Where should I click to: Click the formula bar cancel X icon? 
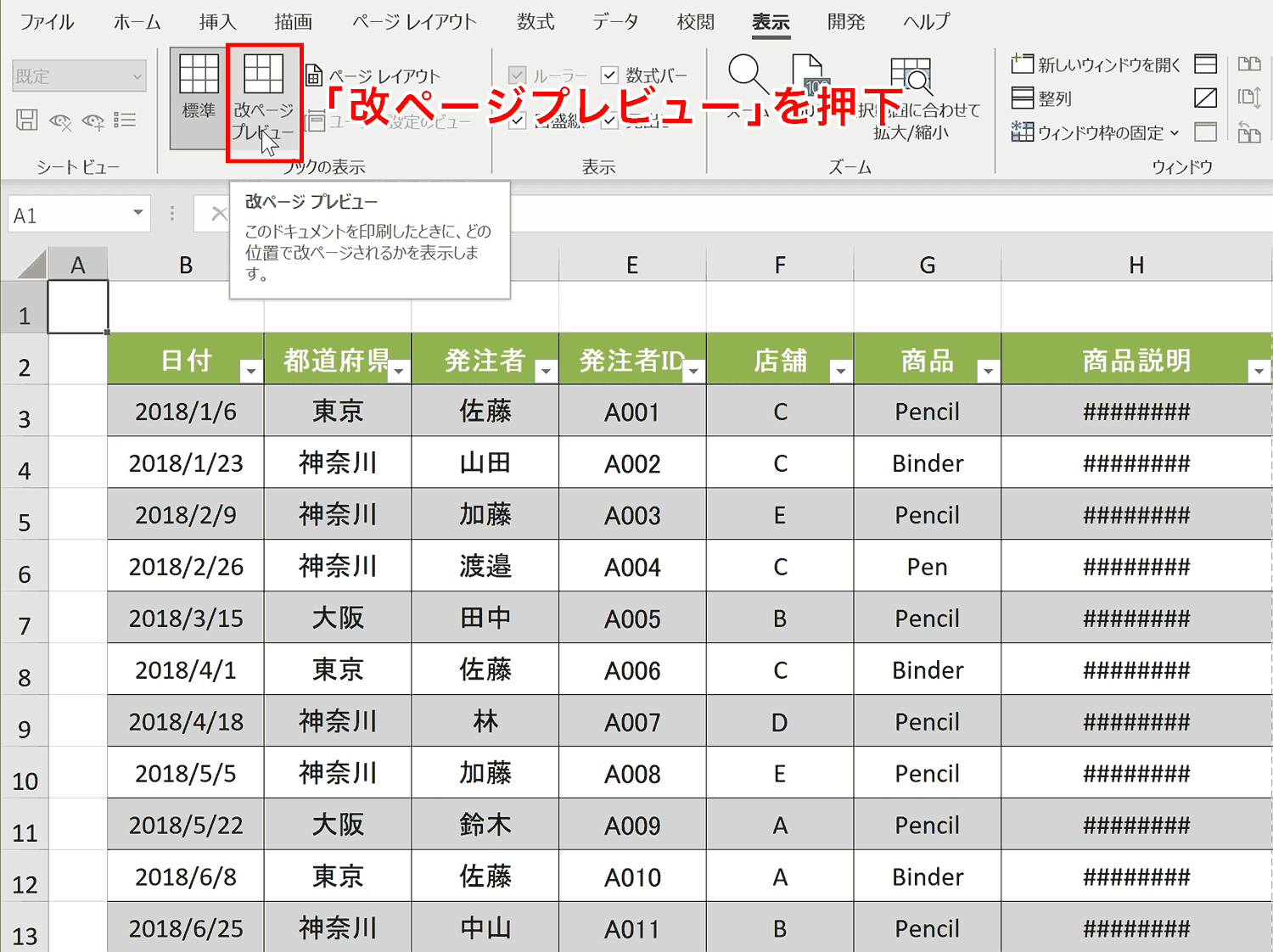pos(219,214)
